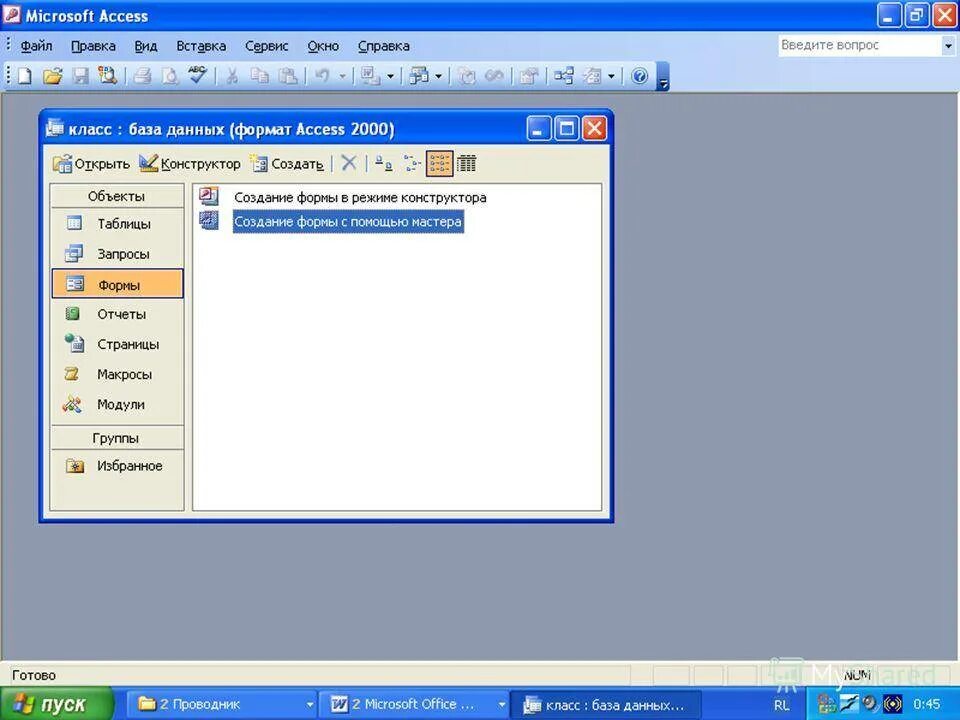Select the Формы objects item
This screenshot has height=720, width=960.
pyautogui.click(x=117, y=284)
